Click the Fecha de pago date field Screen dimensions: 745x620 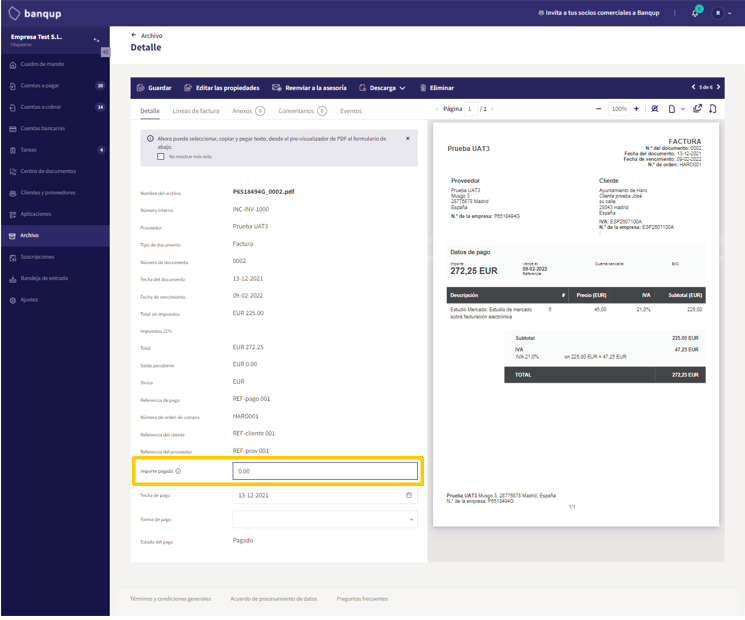pos(325,496)
